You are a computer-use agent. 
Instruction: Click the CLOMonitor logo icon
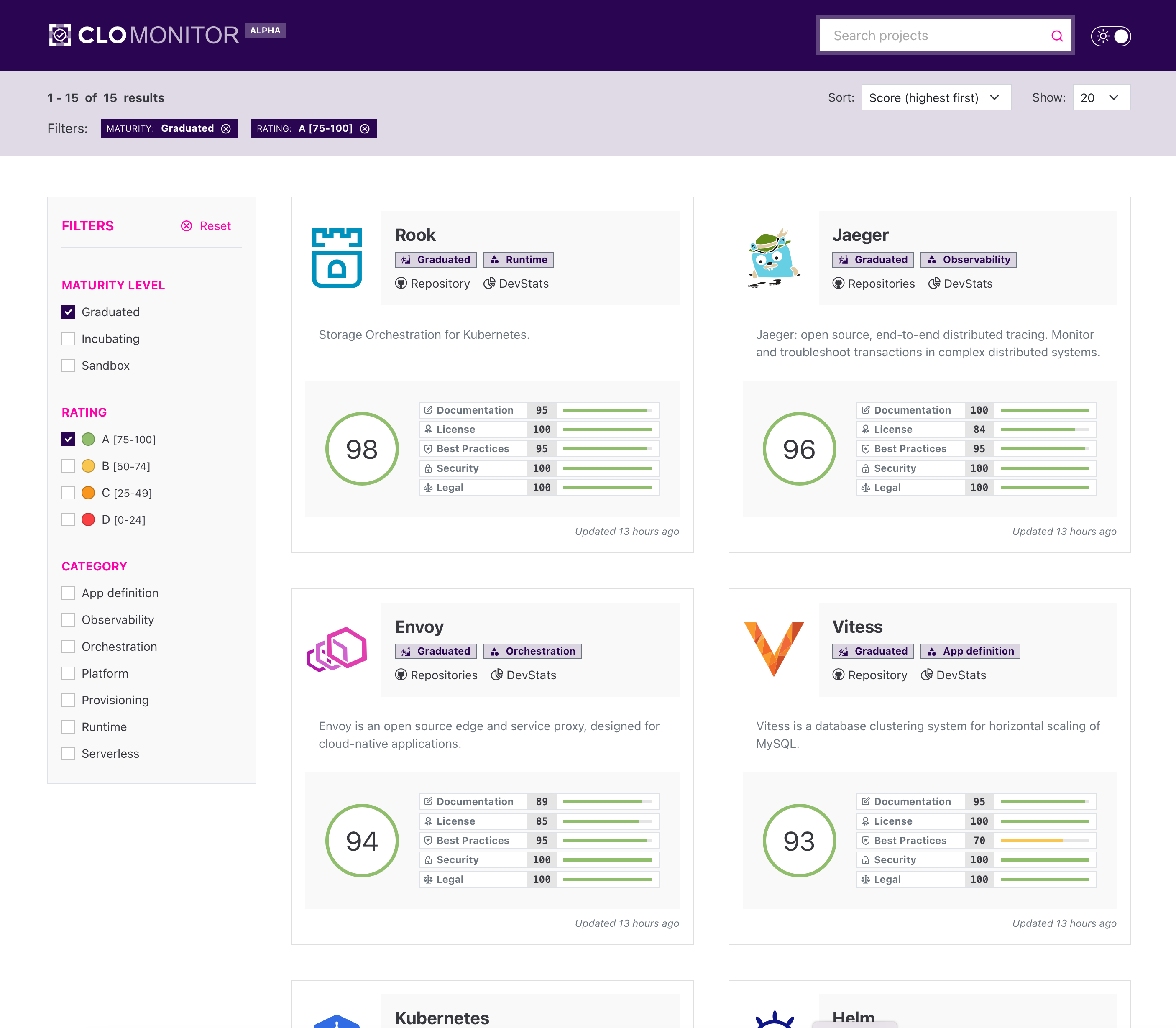(x=60, y=35)
